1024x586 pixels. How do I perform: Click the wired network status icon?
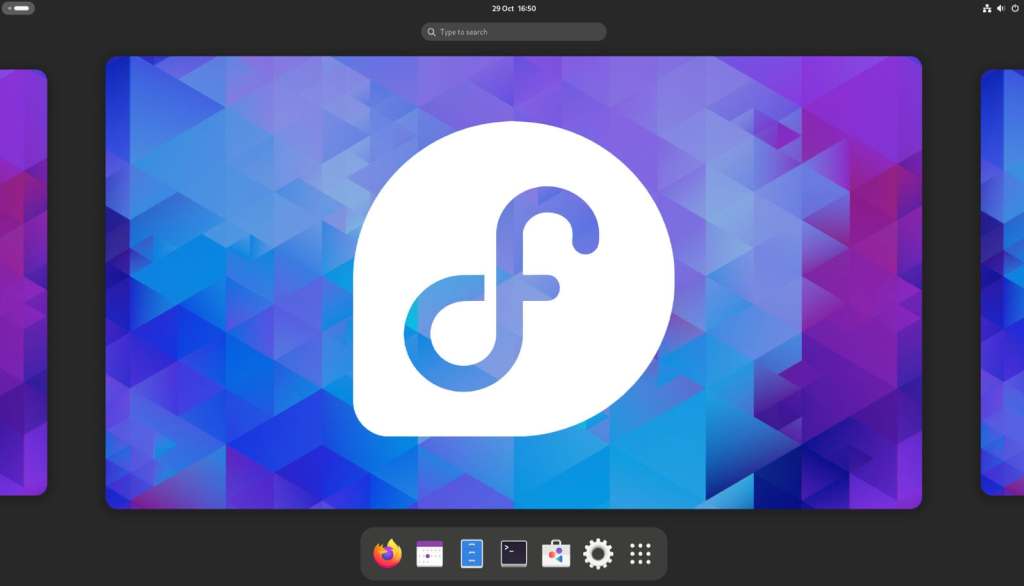(985, 8)
